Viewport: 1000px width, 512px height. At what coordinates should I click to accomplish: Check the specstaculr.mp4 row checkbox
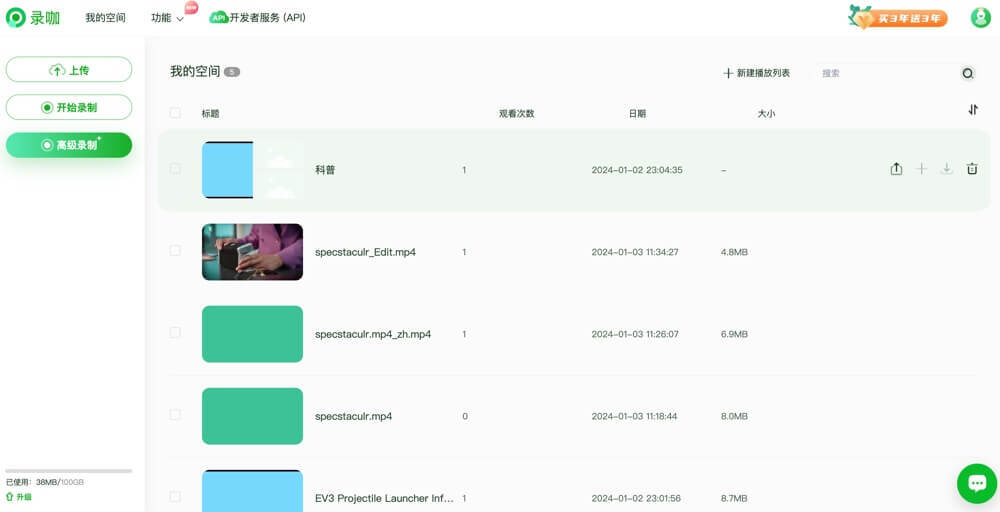tap(175, 414)
